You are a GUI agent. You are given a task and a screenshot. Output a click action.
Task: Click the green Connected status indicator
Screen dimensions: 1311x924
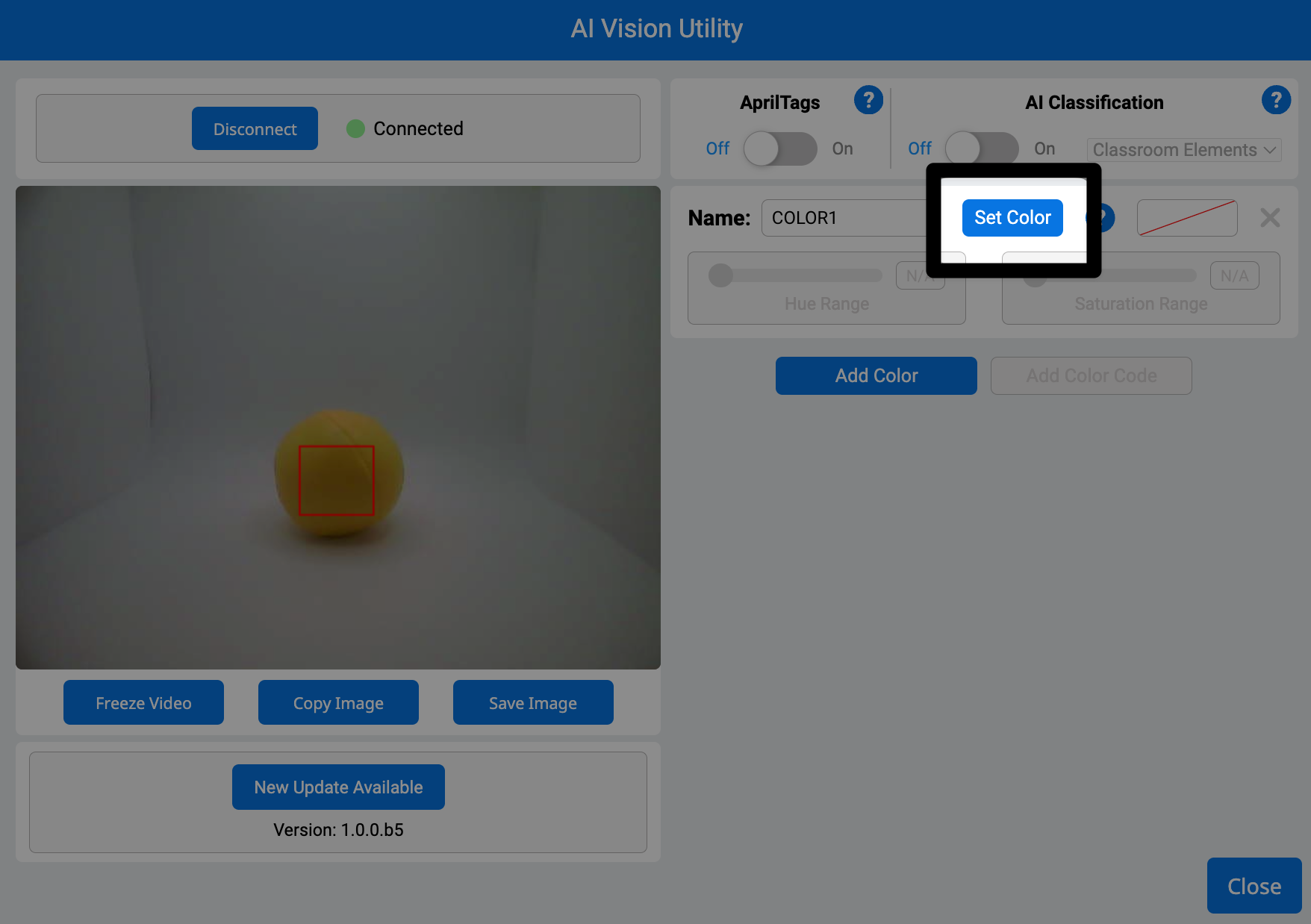click(356, 128)
